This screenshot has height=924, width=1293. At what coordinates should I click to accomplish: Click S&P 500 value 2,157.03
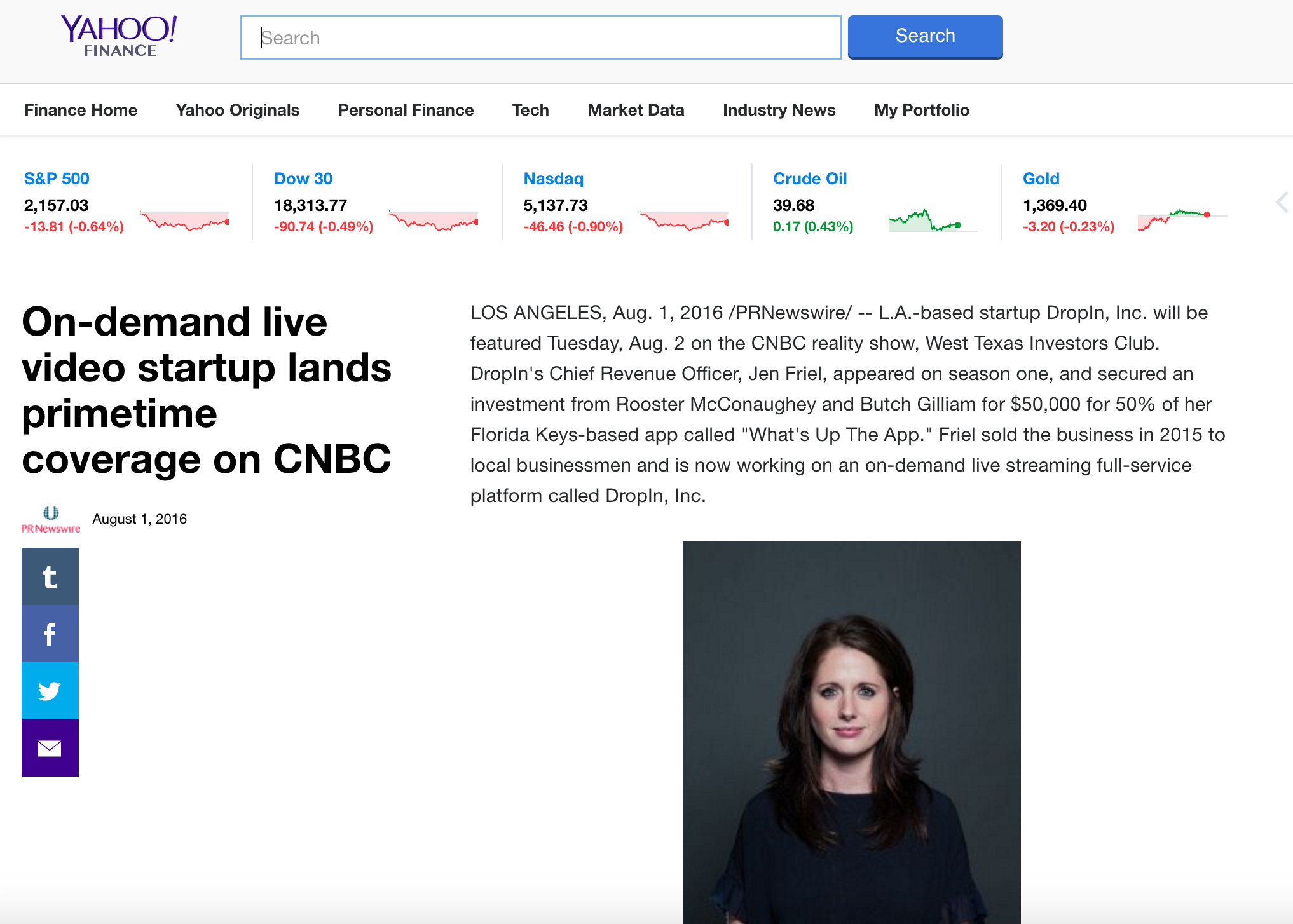(57, 205)
